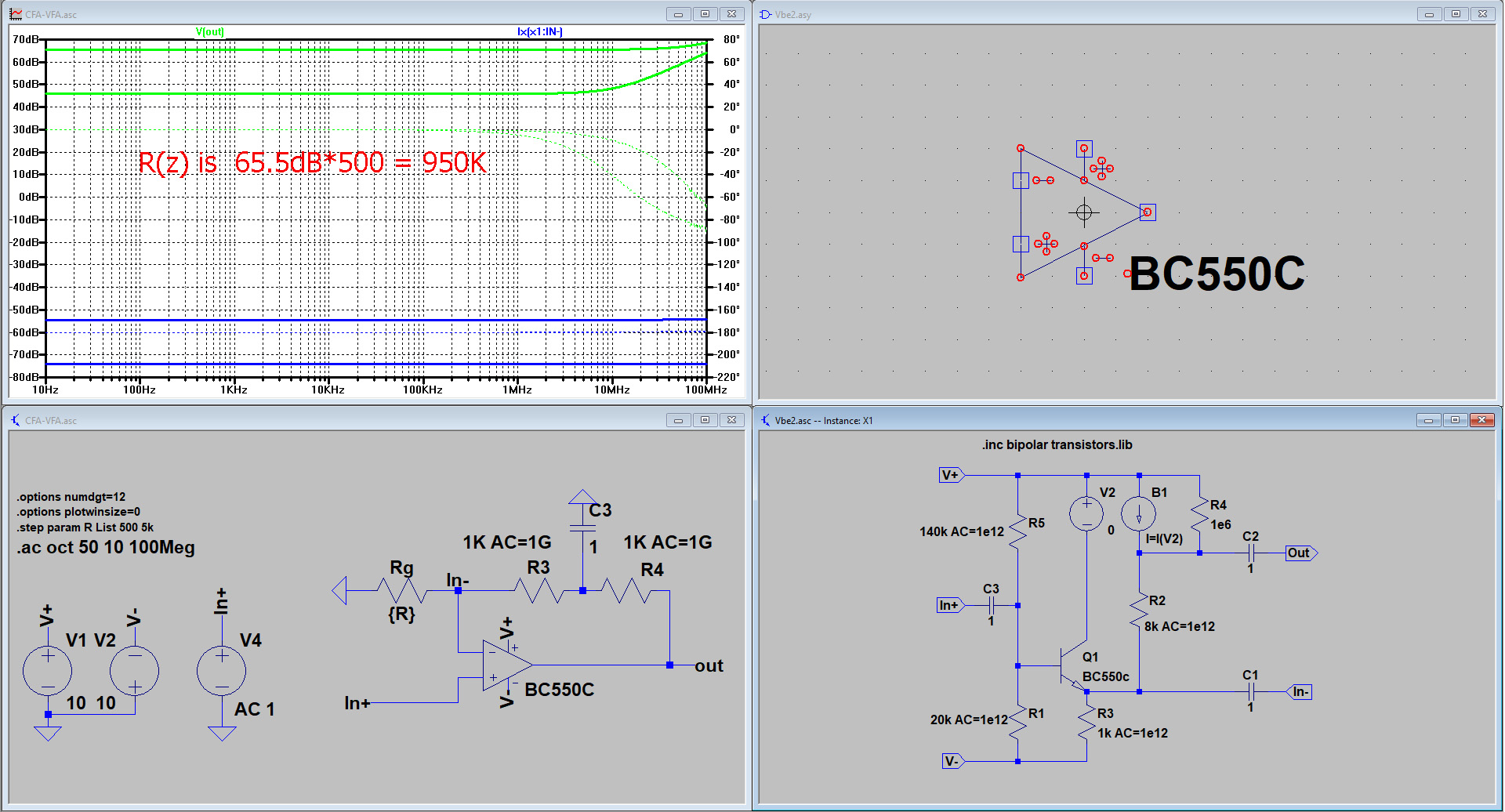
Task: Click the Out port flag in Vbe2.asc
Action: coord(1302,553)
